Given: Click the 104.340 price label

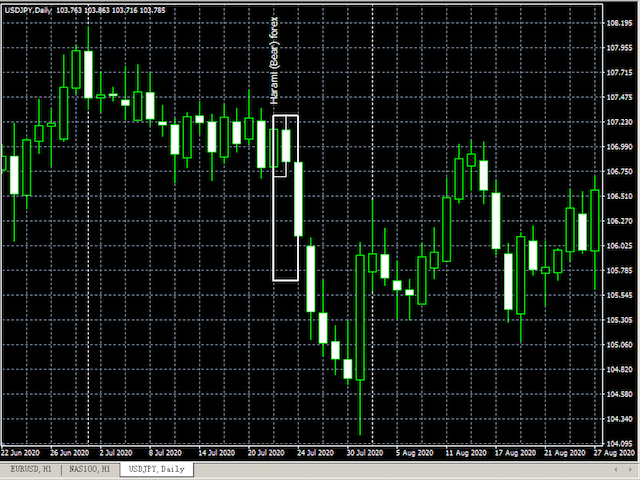Looking at the screenshot, I should (x=619, y=419).
